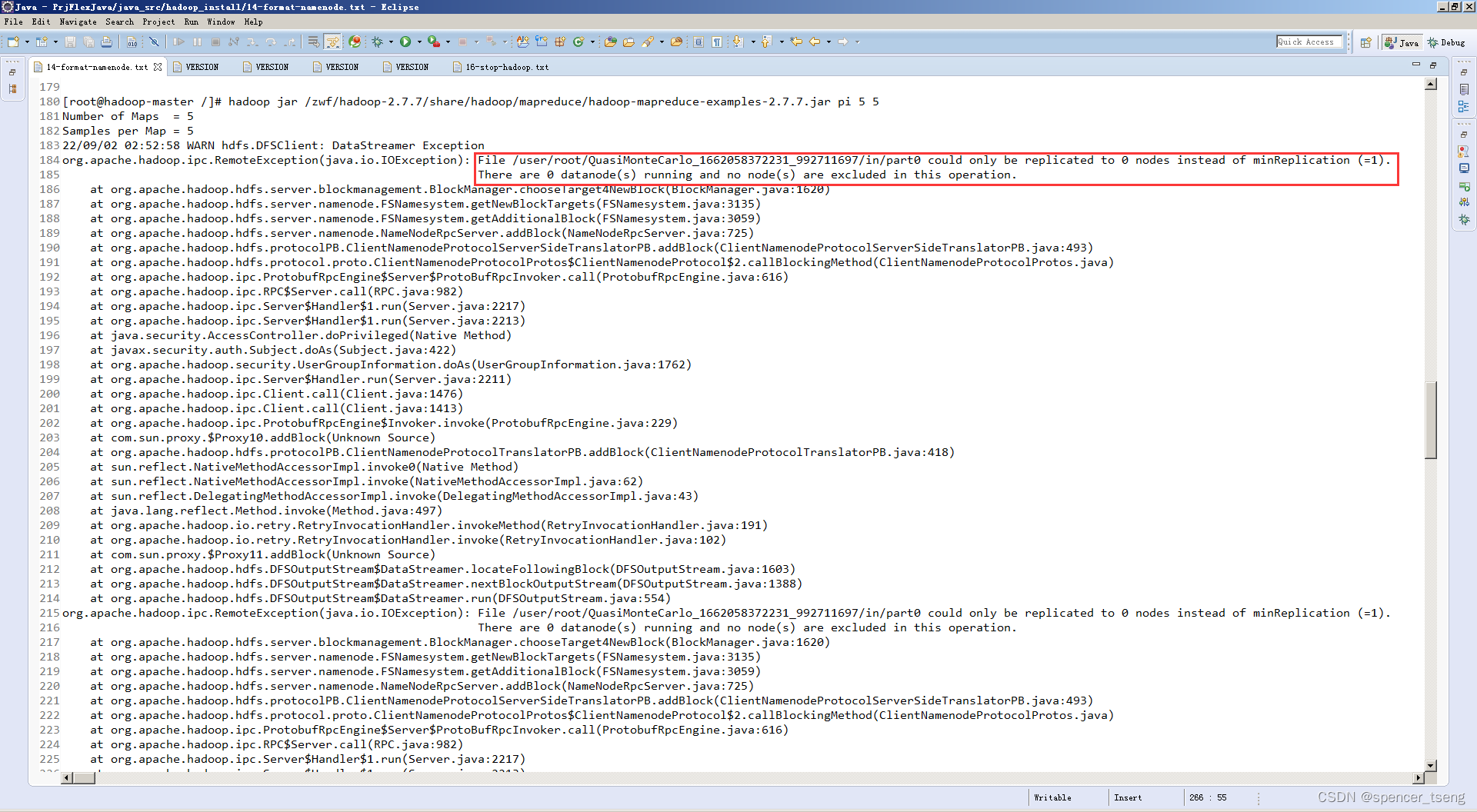Select the Save All icon

tap(89, 42)
